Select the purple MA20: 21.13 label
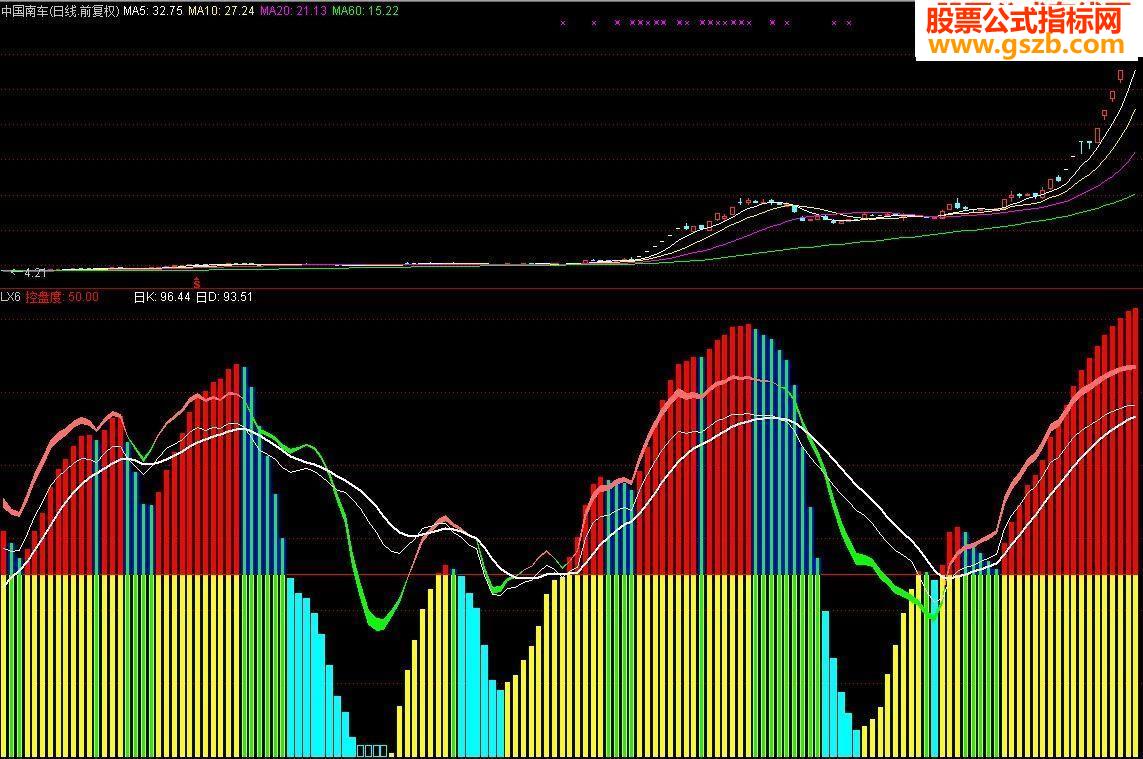1143x759 pixels. click(x=293, y=11)
